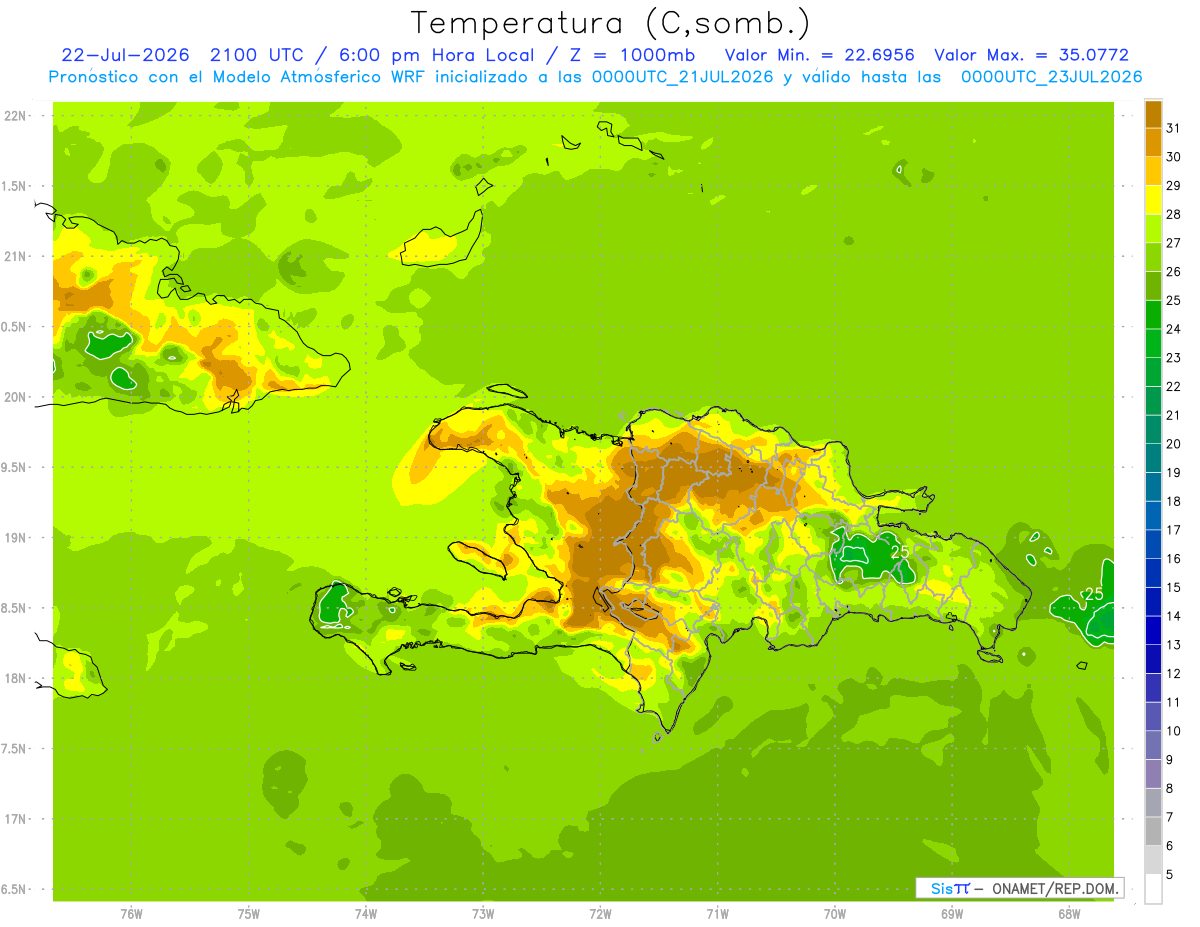
Task: Select the "22-Jul-2026" date text
Action: coord(125,55)
